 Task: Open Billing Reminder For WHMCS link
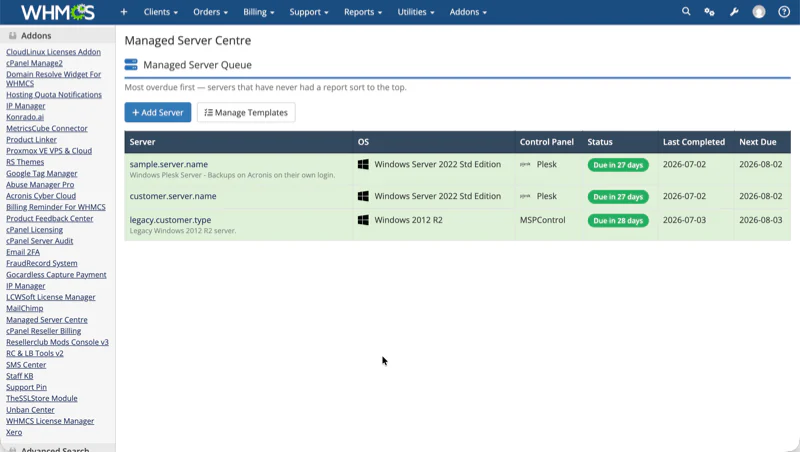click(x=56, y=207)
